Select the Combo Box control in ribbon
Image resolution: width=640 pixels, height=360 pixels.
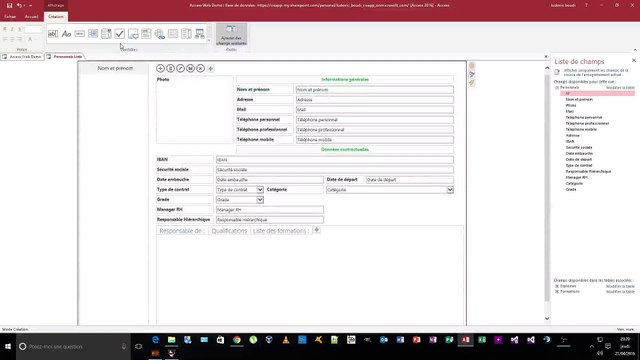coord(106,34)
